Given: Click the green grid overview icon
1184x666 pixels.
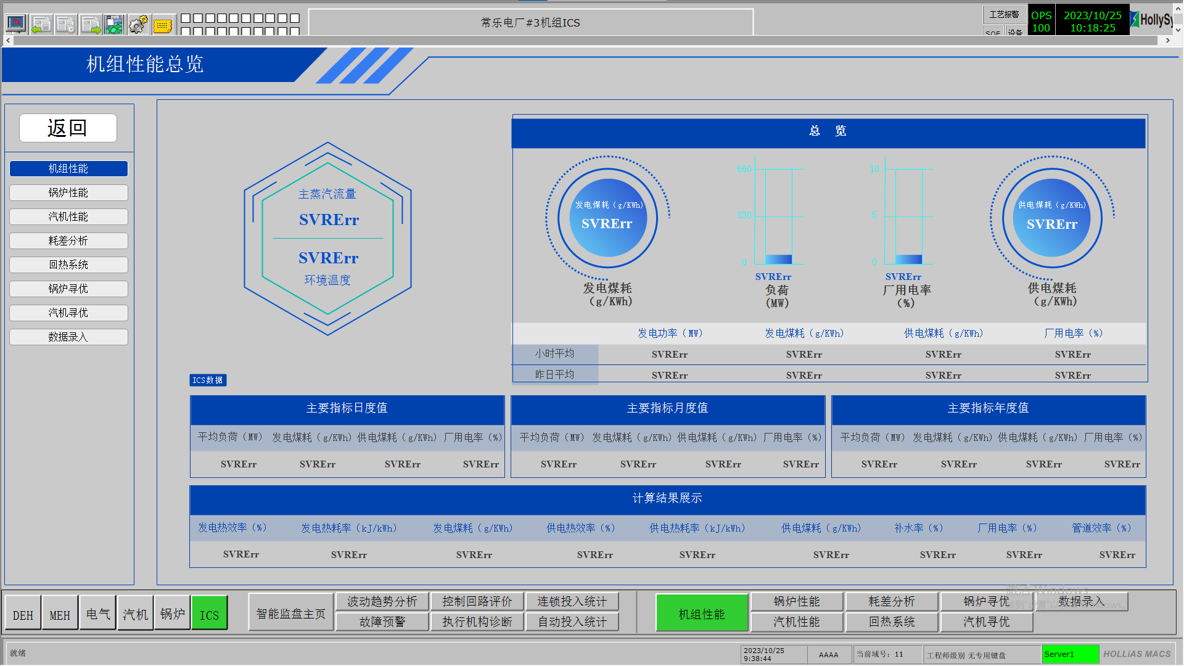Looking at the screenshot, I should click(114, 23).
